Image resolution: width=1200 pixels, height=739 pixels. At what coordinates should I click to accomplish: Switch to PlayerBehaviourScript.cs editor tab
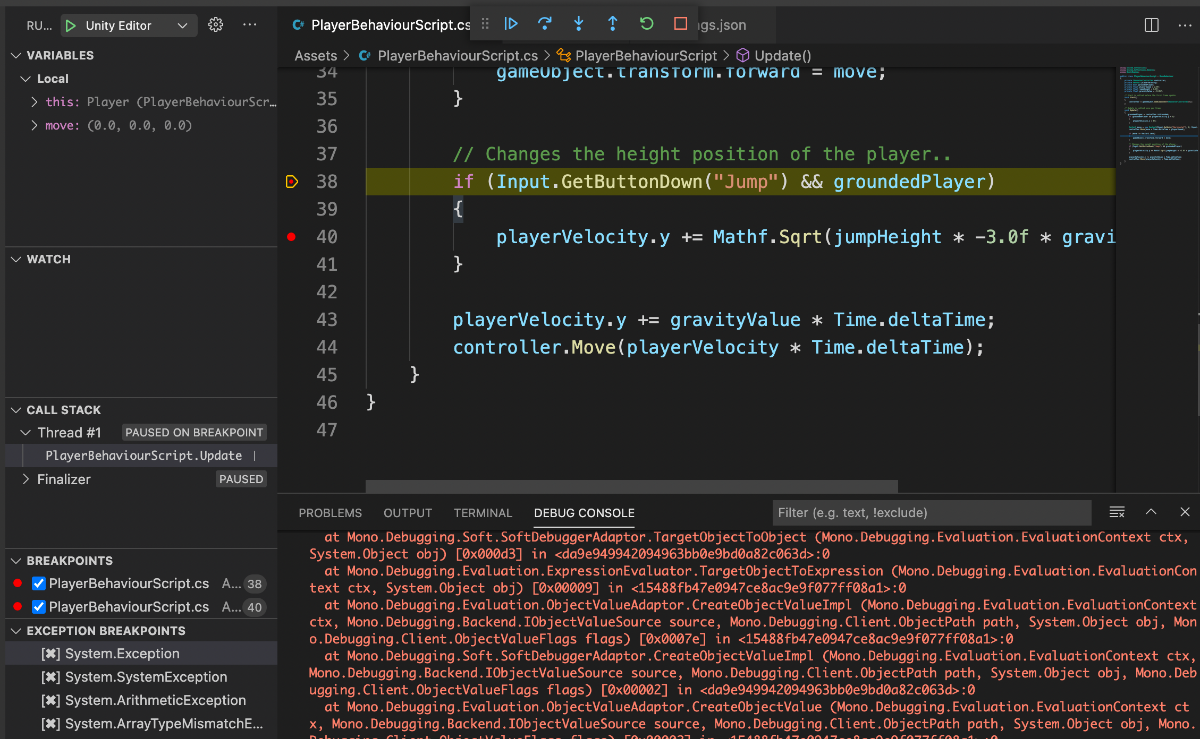pos(381,25)
